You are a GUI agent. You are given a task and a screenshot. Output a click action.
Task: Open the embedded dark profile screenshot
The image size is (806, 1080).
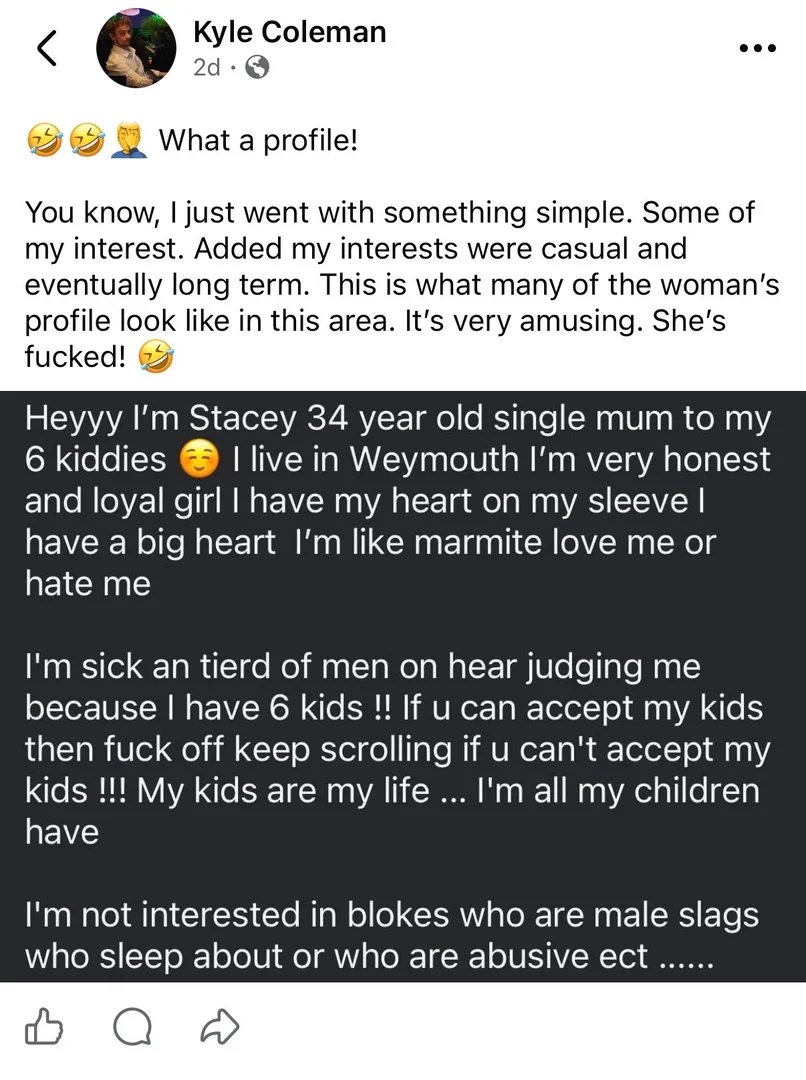coord(403,686)
